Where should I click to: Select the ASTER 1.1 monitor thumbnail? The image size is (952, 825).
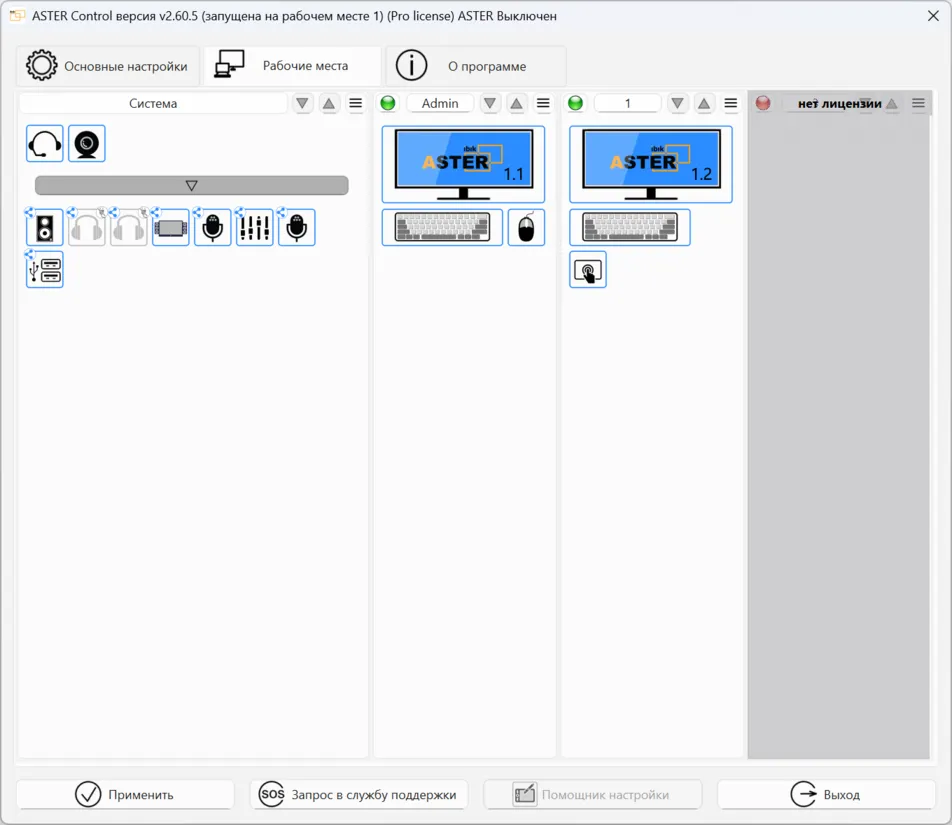coord(463,163)
